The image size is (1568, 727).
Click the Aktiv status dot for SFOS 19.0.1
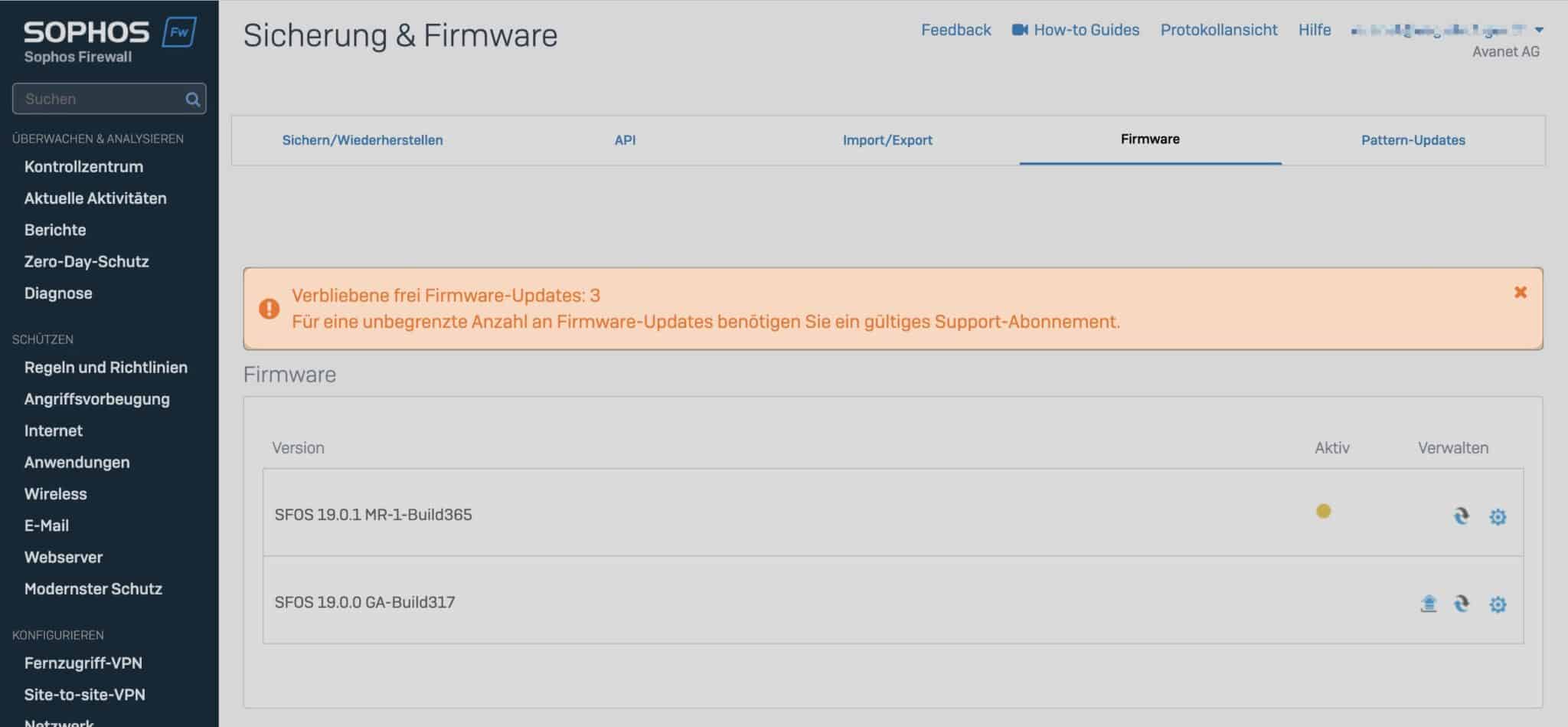tap(1324, 512)
